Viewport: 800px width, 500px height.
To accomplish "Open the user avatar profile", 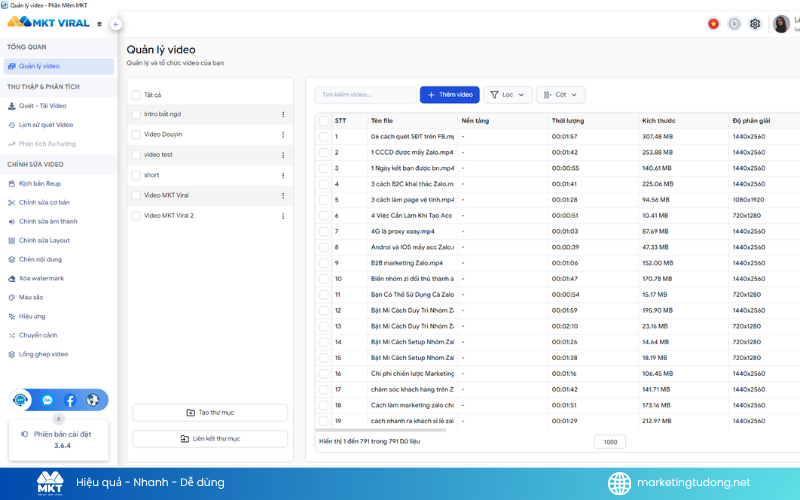I will pos(781,23).
